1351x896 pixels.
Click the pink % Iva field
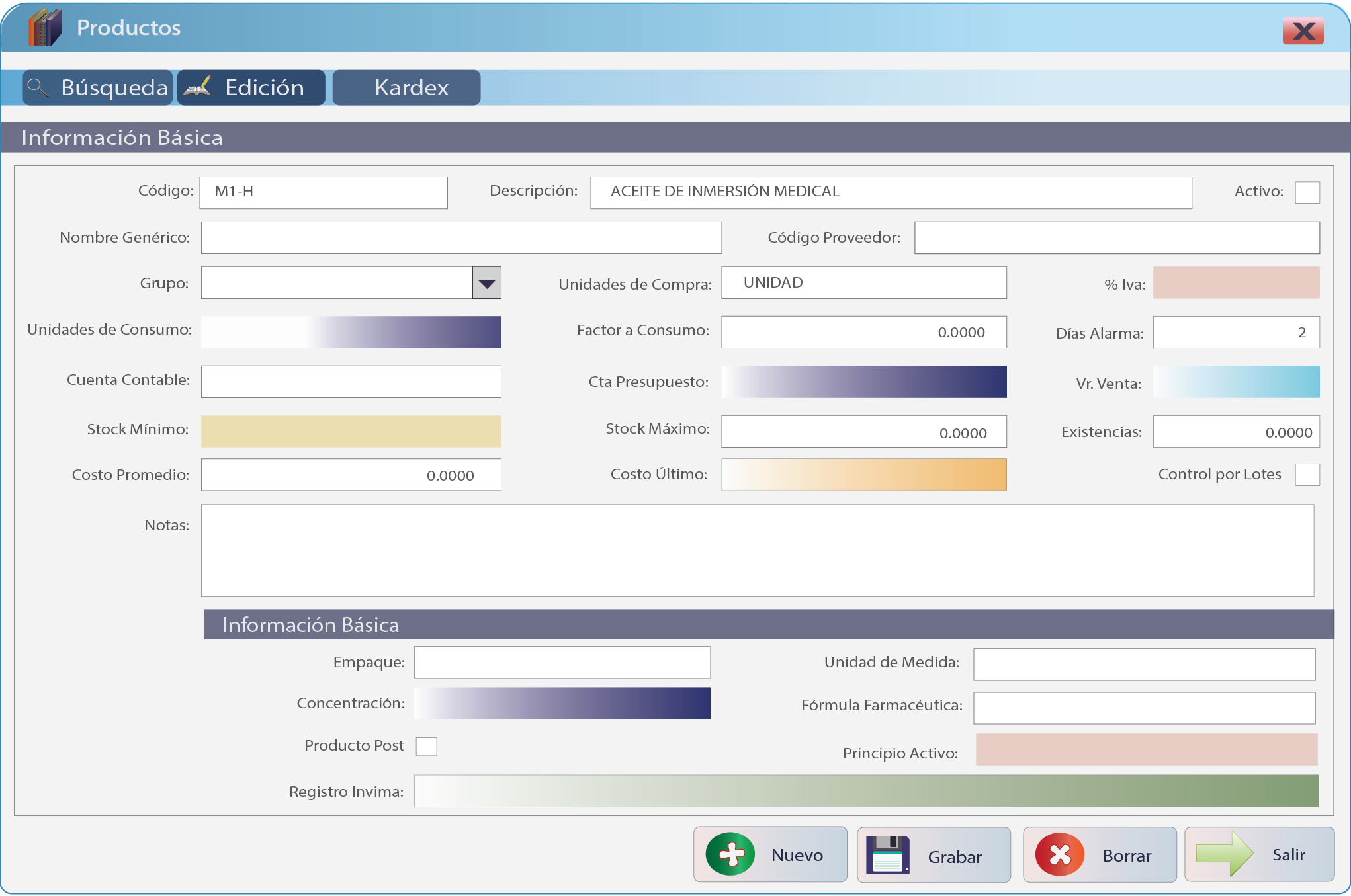[1236, 283]
